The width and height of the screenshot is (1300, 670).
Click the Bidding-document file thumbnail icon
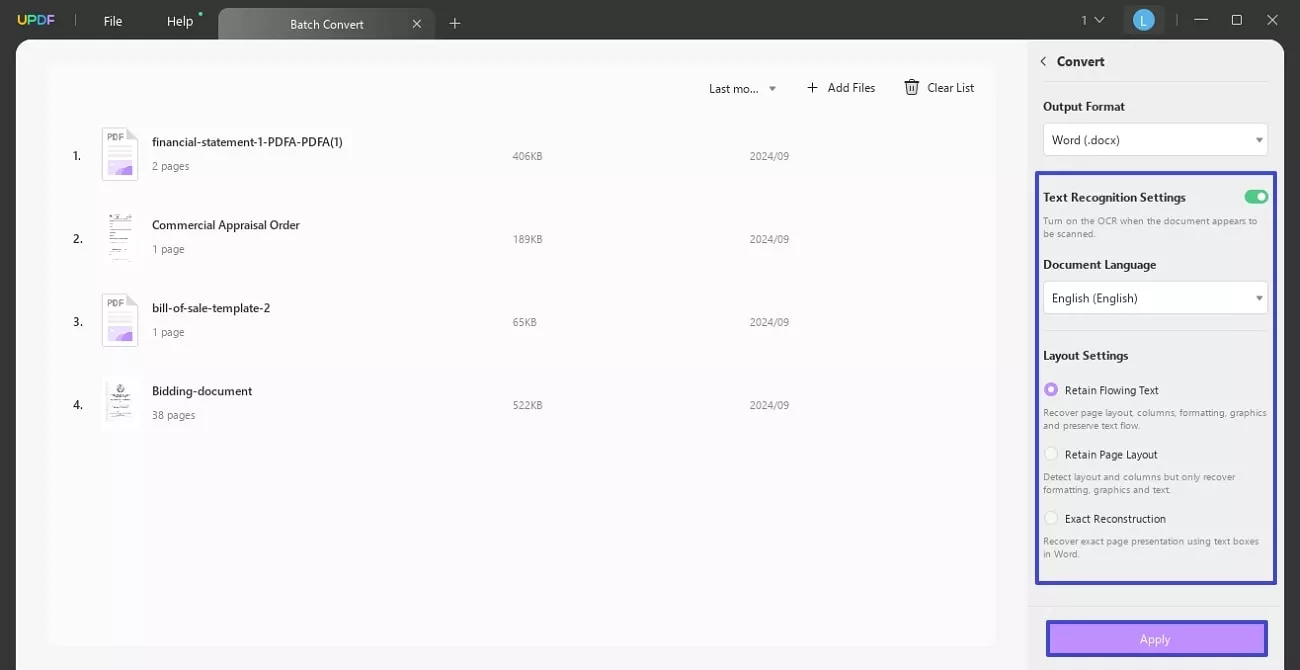click(x=119, y=401)
